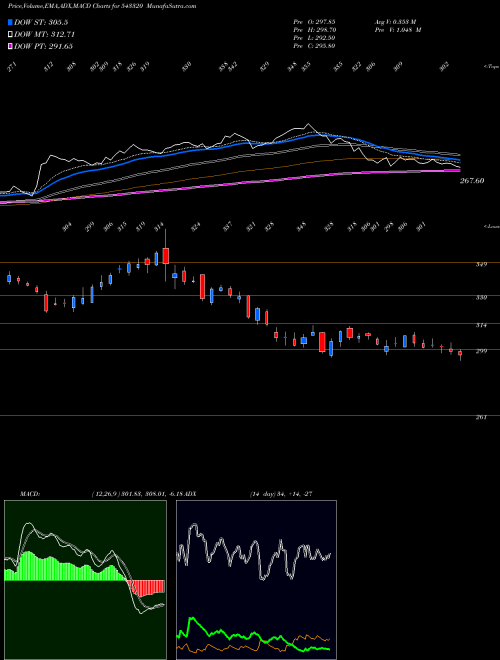Select the 'DOW PT: 291.65' legend text
500x660 pixels.
(x=43, y=46)
